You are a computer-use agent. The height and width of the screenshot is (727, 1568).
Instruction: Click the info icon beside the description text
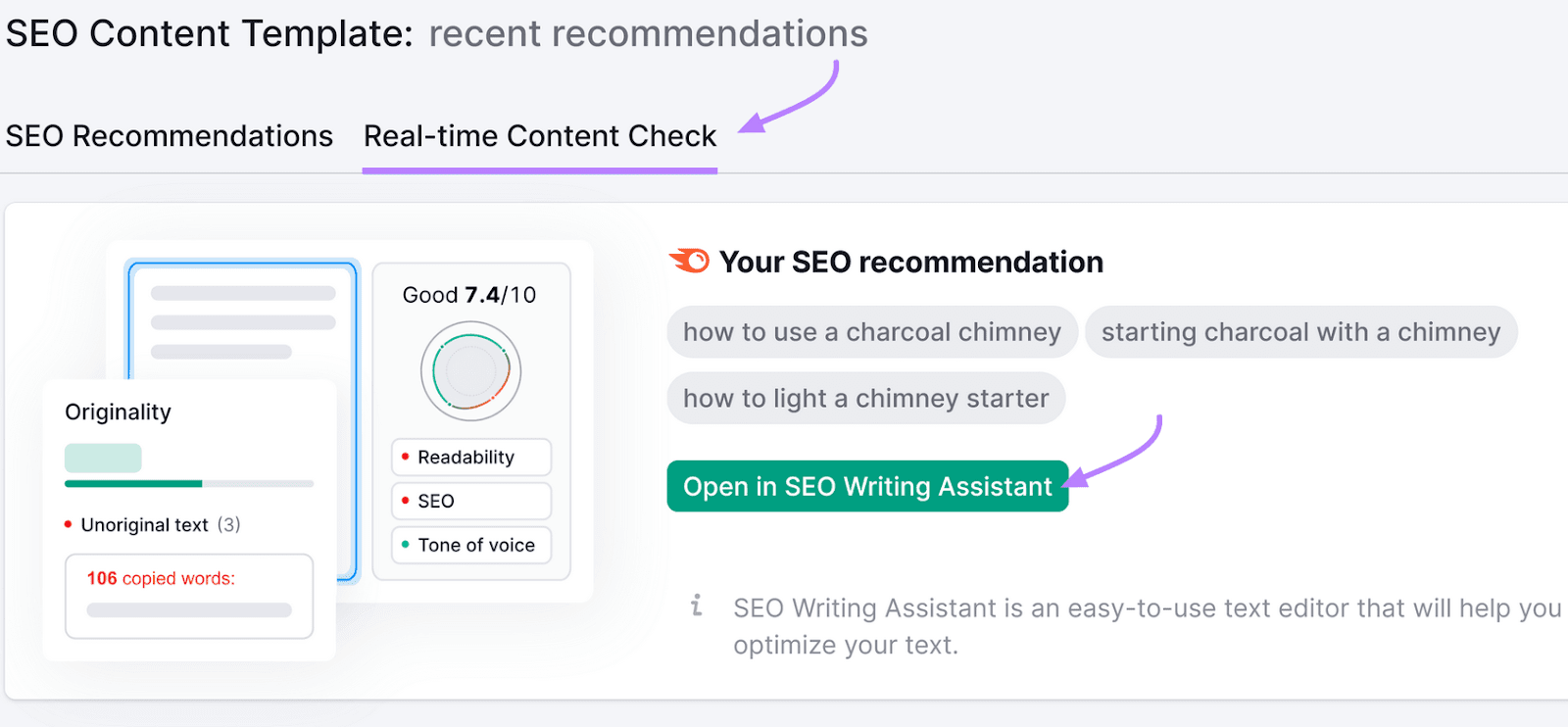click(x=697, y=606)
